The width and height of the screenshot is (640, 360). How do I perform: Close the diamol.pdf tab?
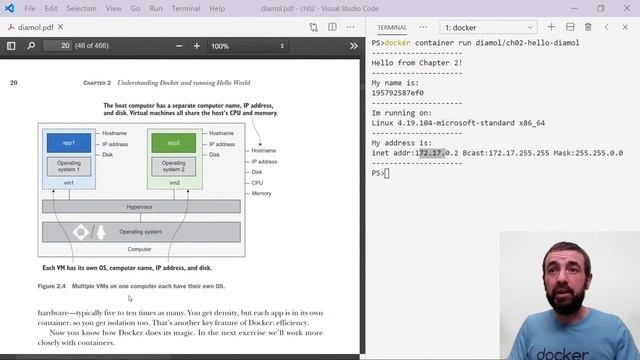click(x=60, y=27)
